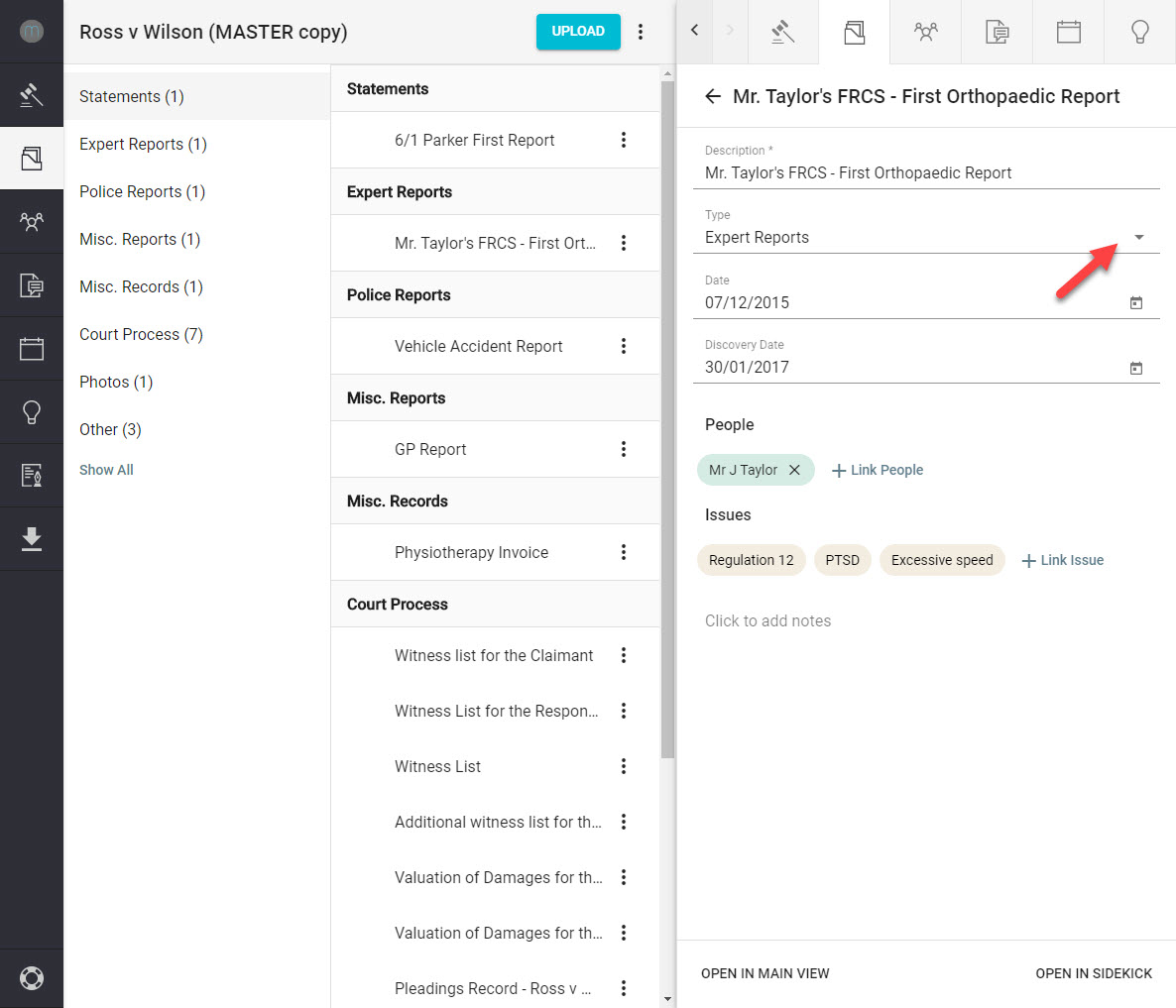Click the download icon in left sidebar

(x=31, y=538)
